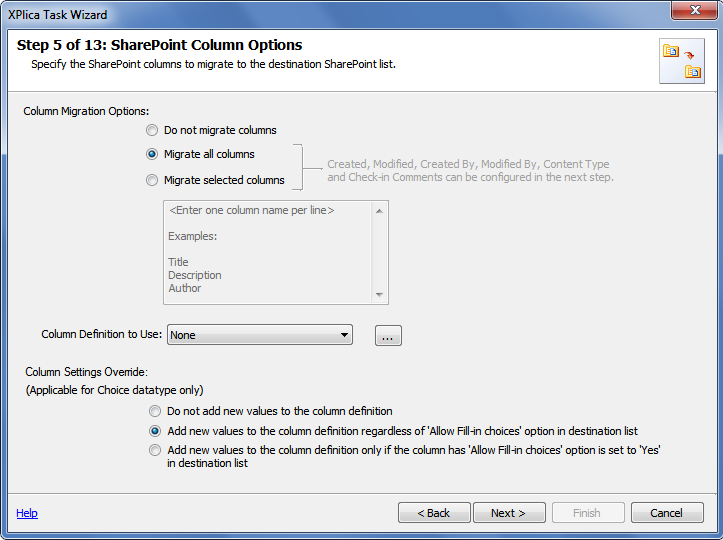Proceed with the Next button
The height and width of the screenshot is (540, 723).
click(x=509, y=513)
